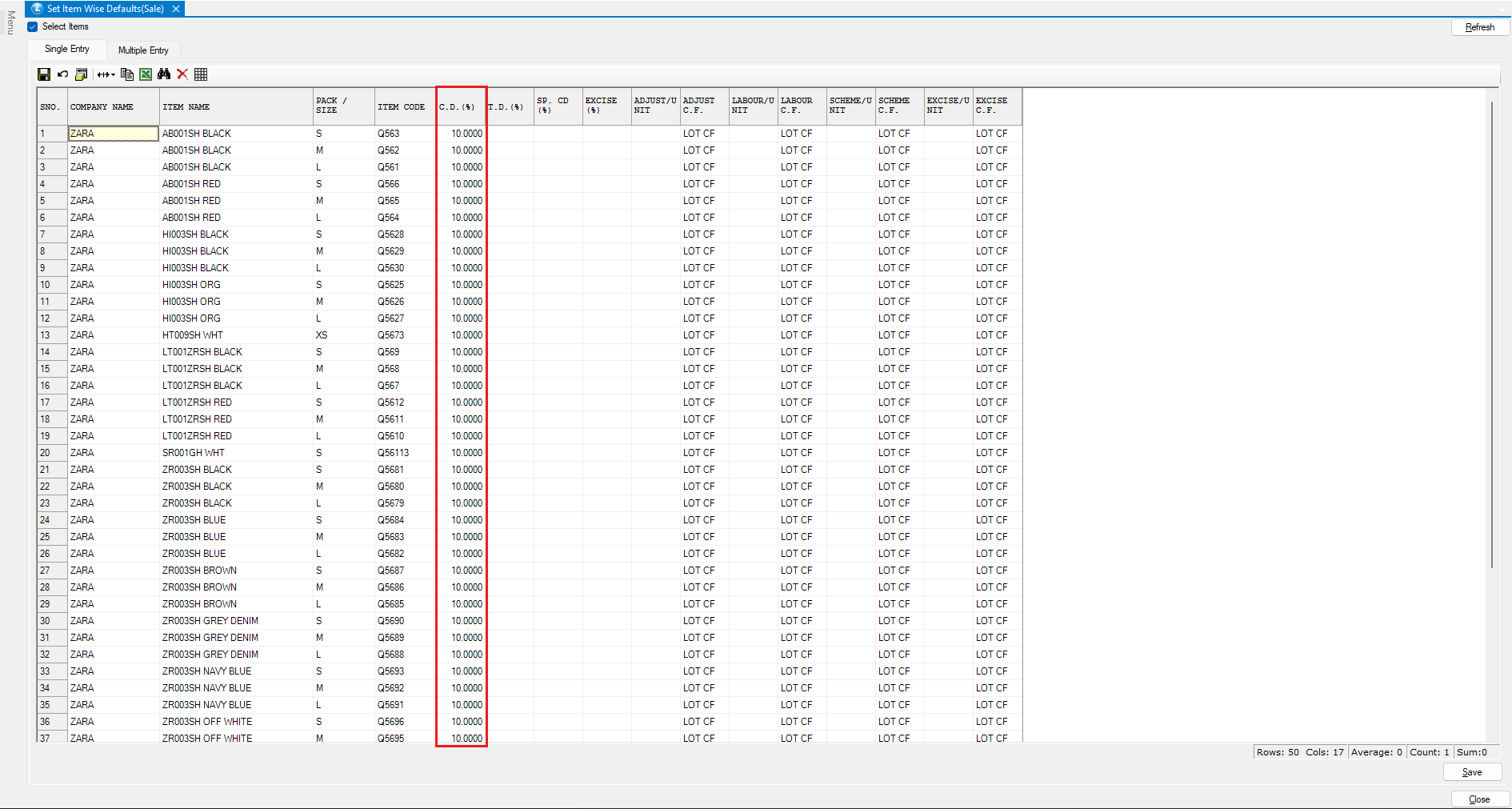Switch to the Multiple Entry tab
This screenshot has height=809, width=1512.
pyautogui.click(x=143, y=50)
